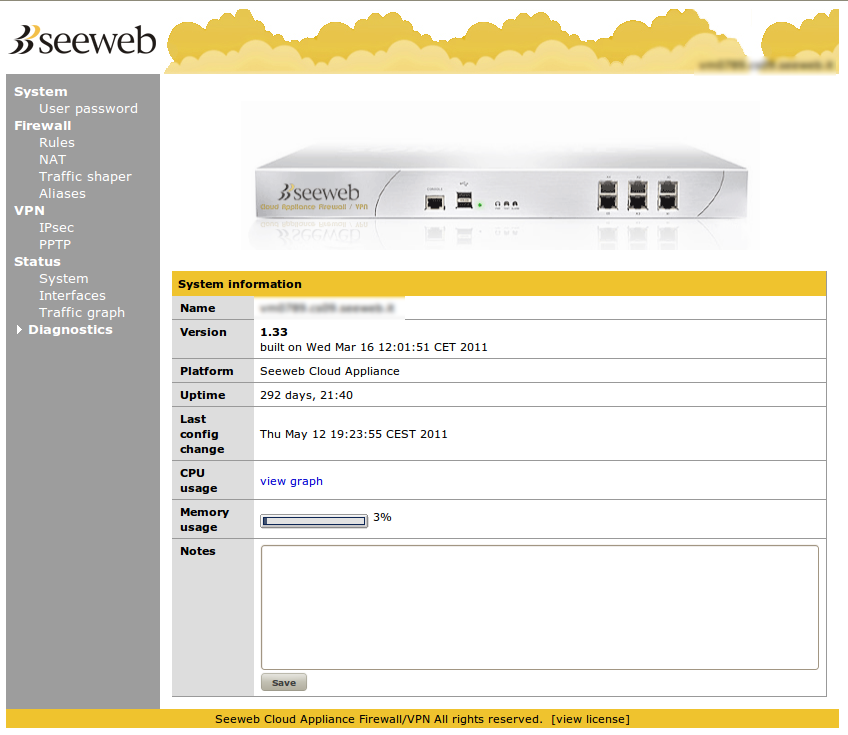848x735 pixels.
Task: Click the build date text
Action: [x=374, y=347]
